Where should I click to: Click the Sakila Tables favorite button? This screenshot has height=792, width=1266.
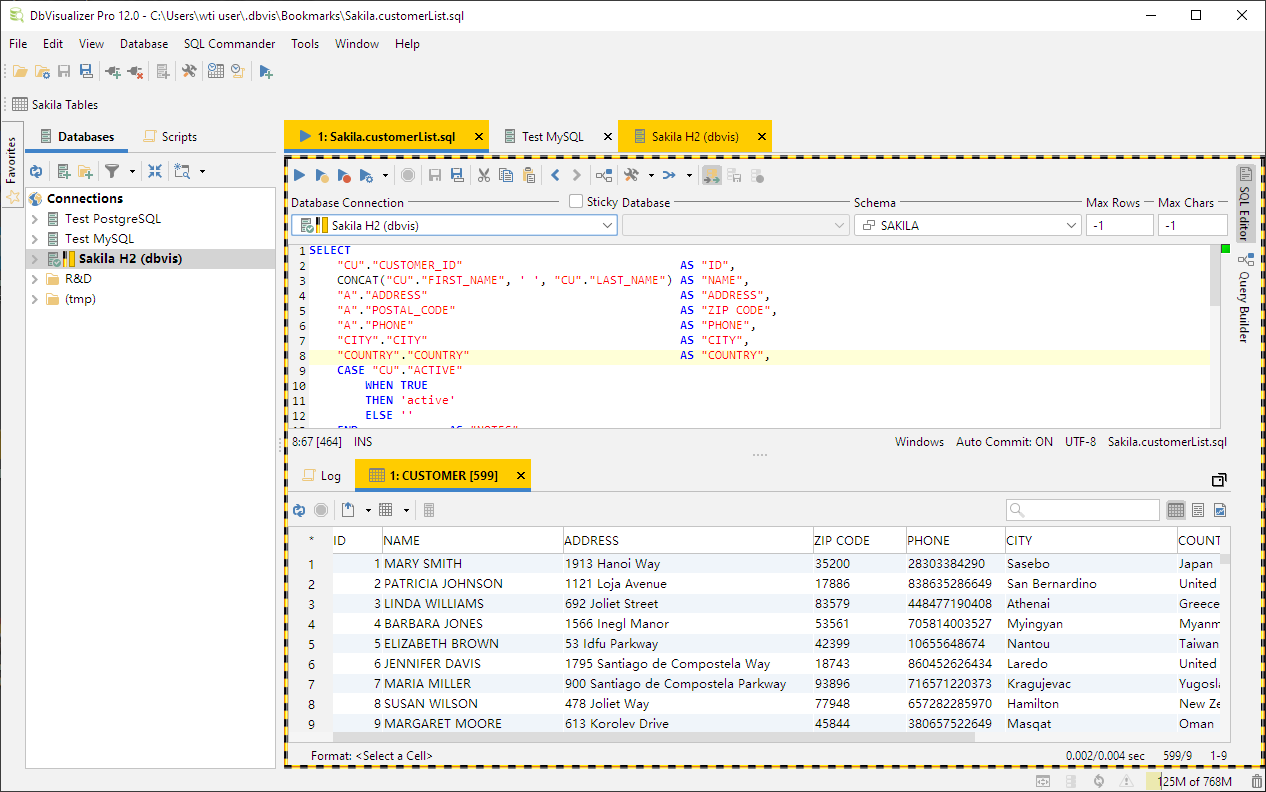pos(55,105)
